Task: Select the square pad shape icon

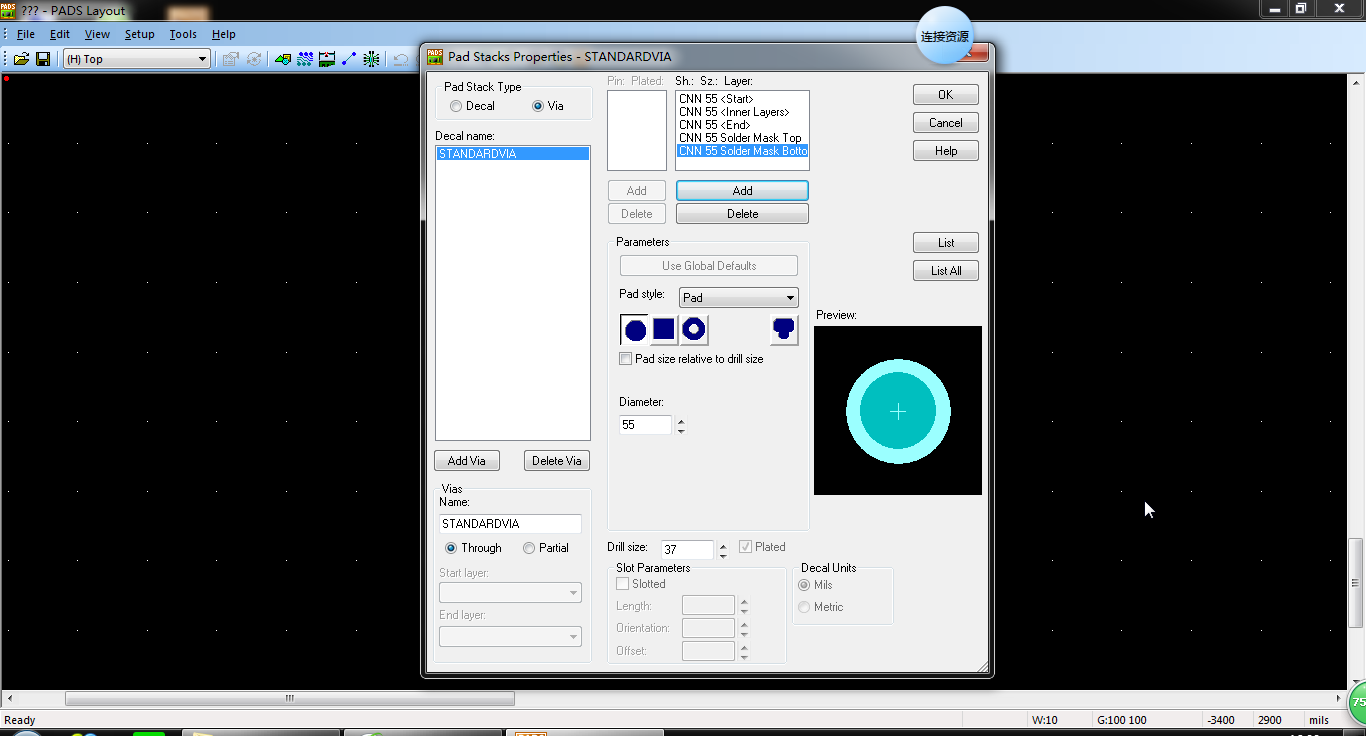Action: tap(664, 330)
